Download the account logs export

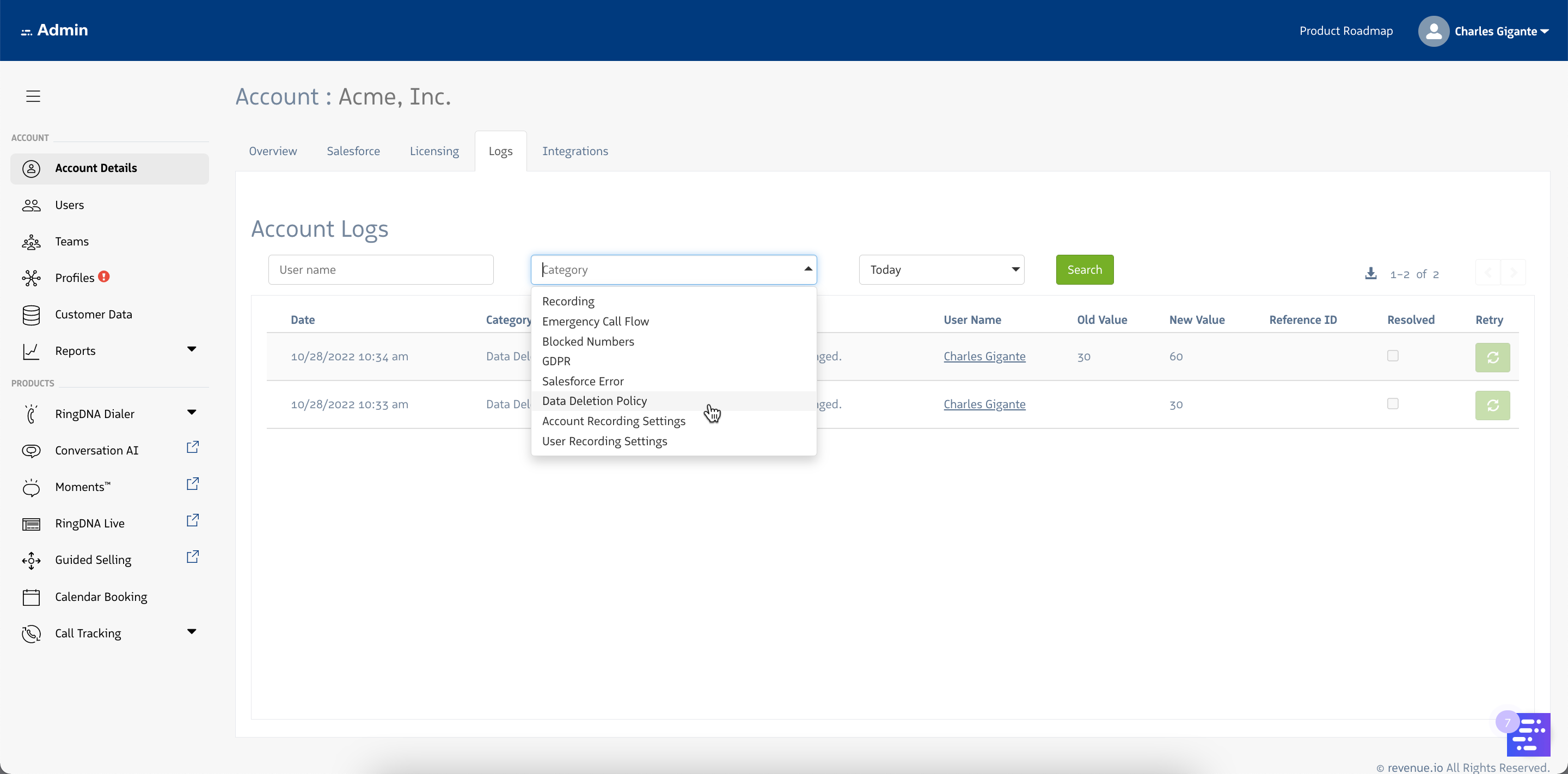(1371, 273)
